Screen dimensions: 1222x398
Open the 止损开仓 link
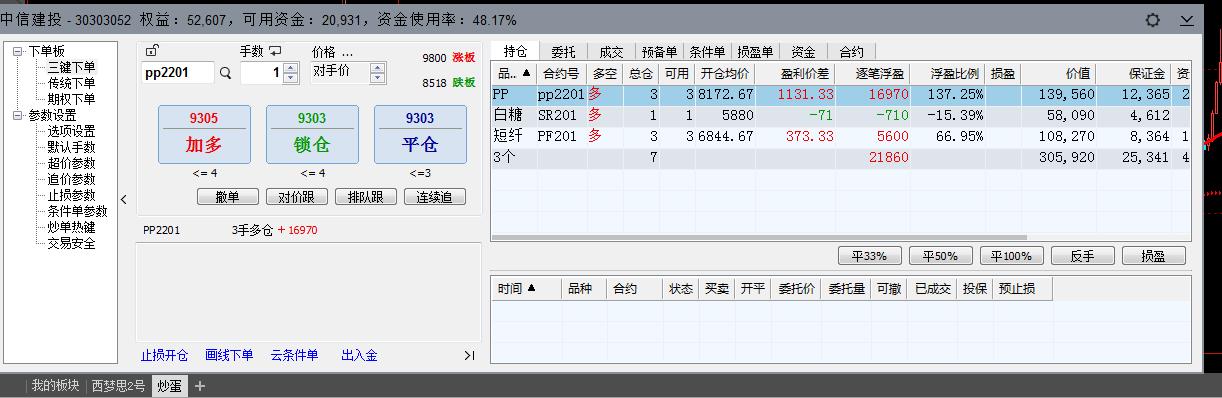coord(164,355)
